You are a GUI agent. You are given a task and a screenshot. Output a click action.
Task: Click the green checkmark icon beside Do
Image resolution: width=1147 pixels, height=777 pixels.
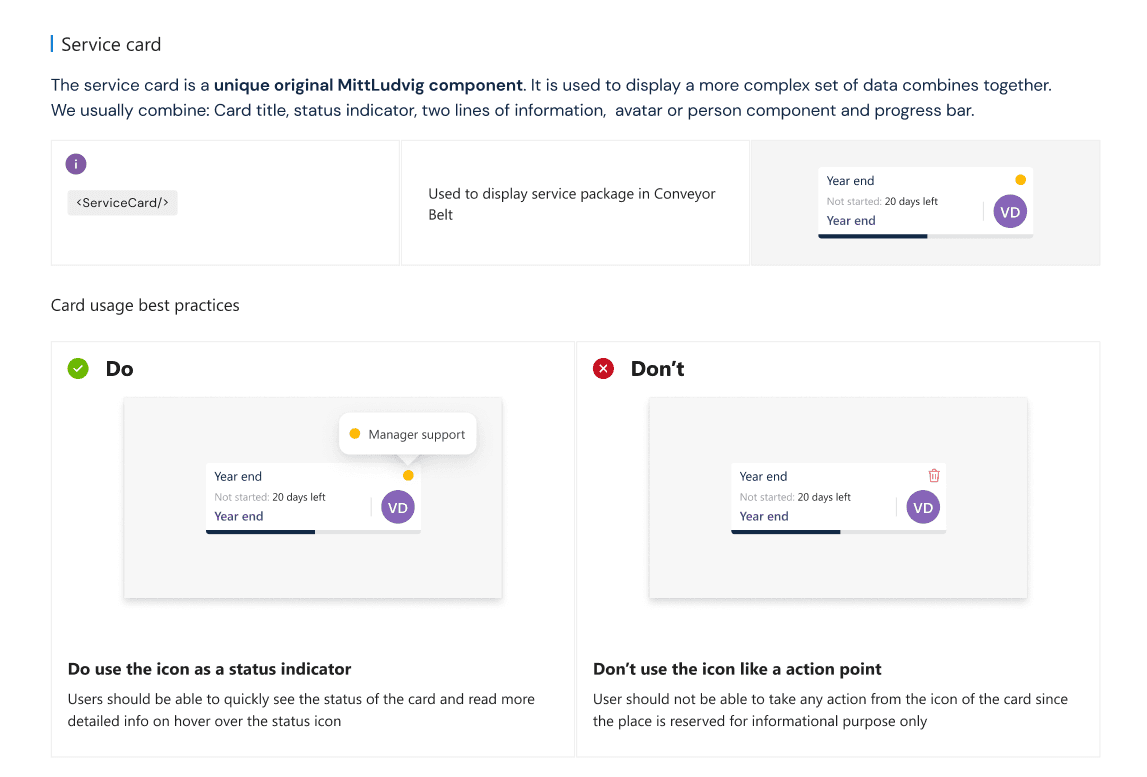click(78, 369)
